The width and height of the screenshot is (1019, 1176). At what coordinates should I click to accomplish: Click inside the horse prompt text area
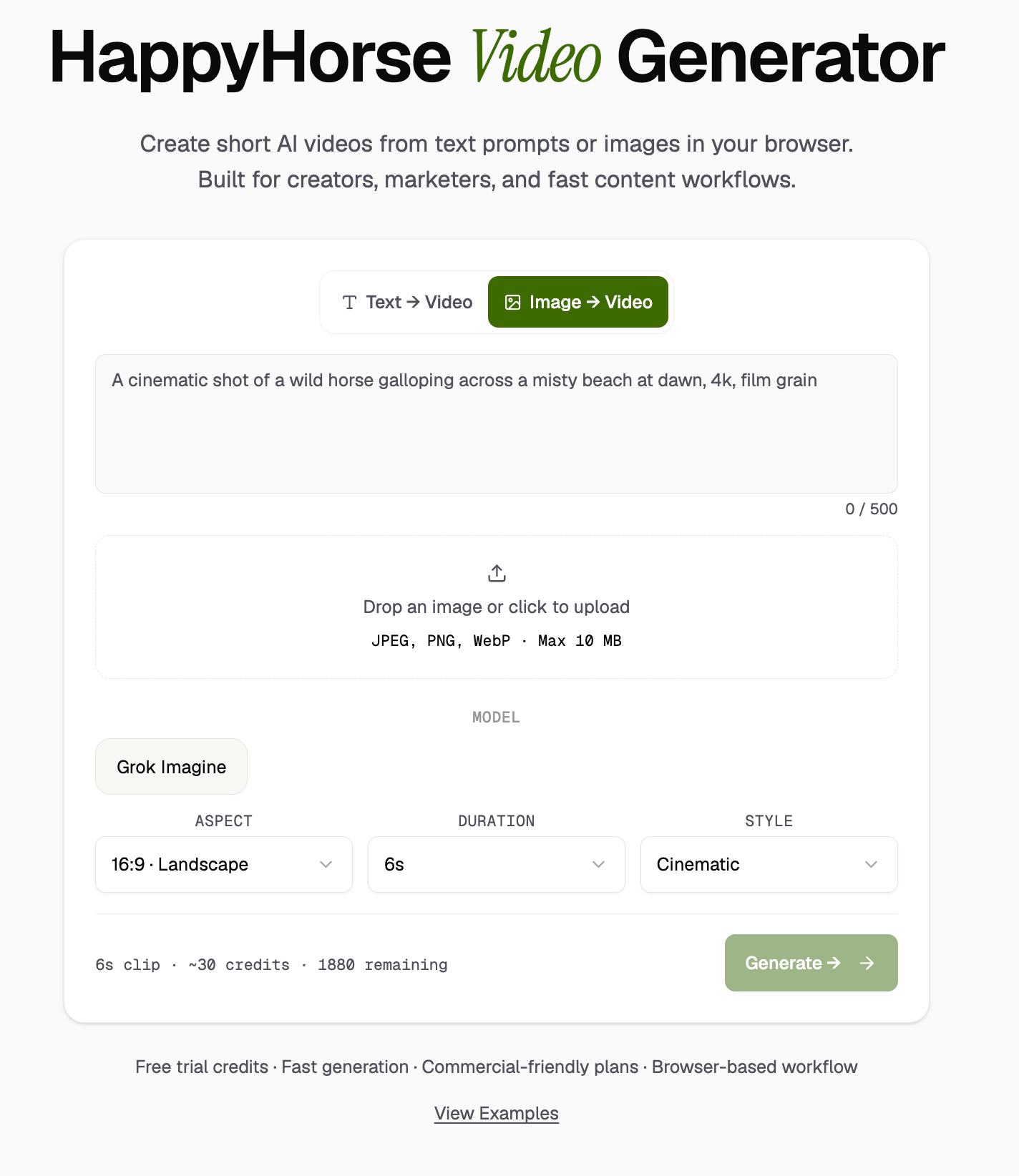496,423
